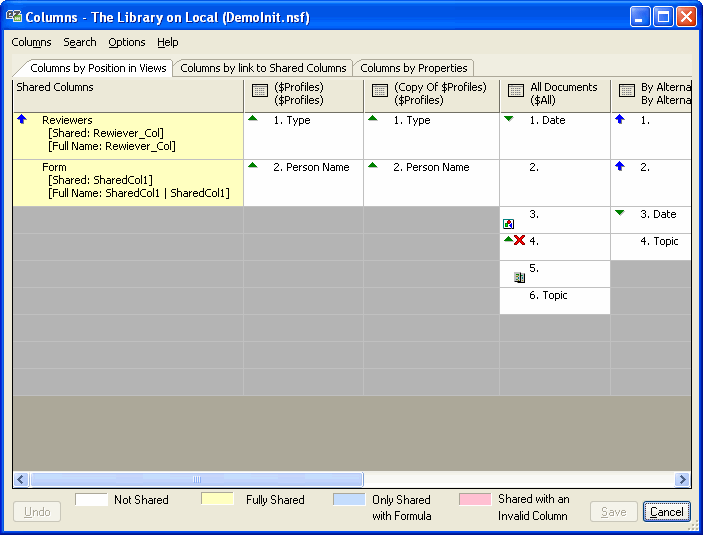
Task: Switch to Columns by Properties tab
Action: tap(413, 68)
